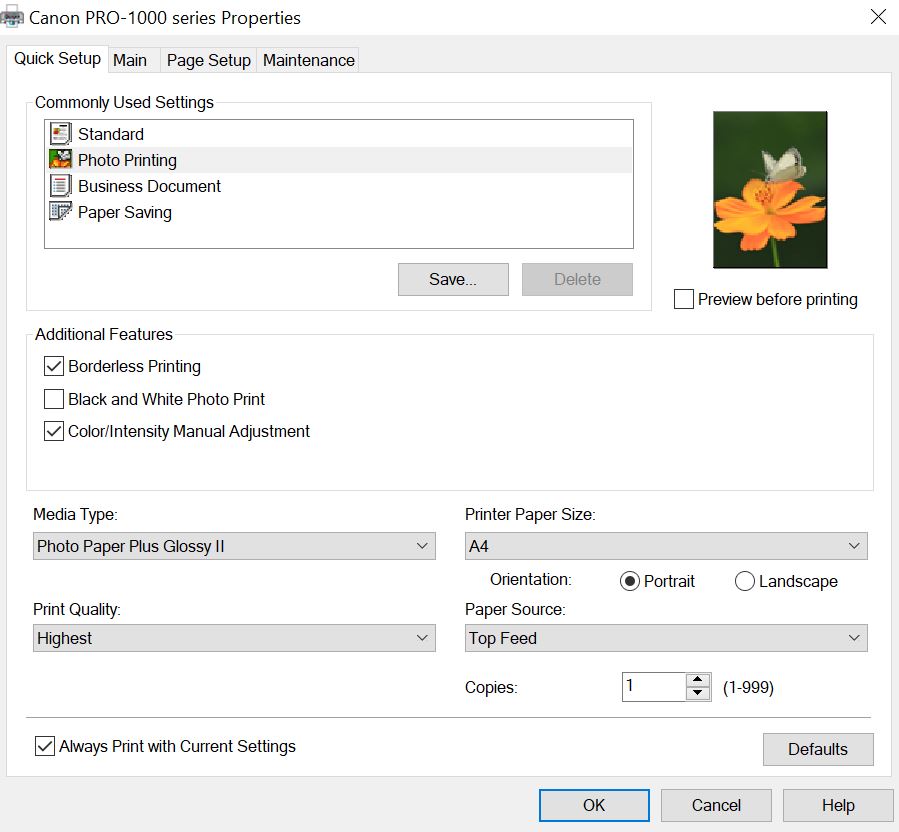Select Landscape orientation

click(x=745, y=581)
